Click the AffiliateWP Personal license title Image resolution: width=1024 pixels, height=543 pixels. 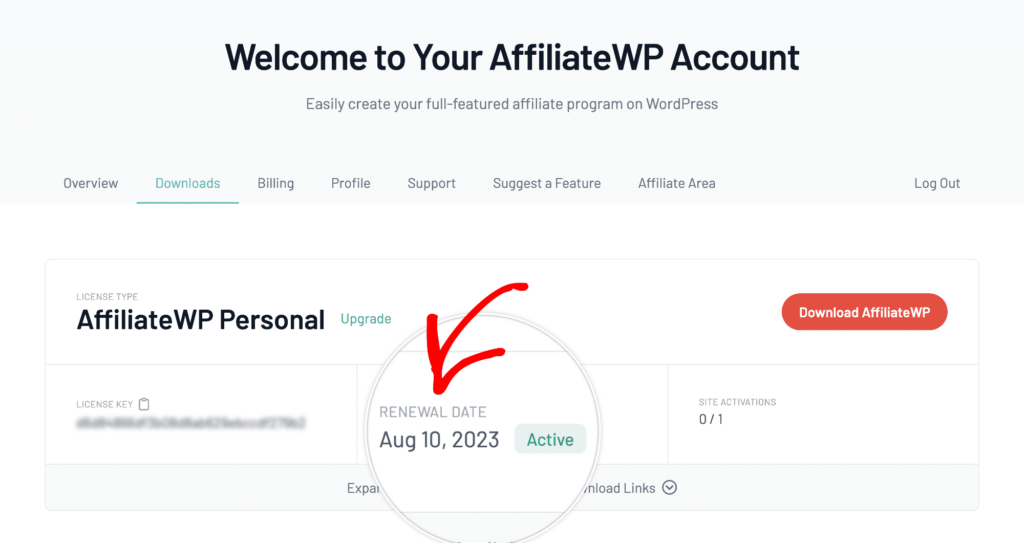click(200, 320)
